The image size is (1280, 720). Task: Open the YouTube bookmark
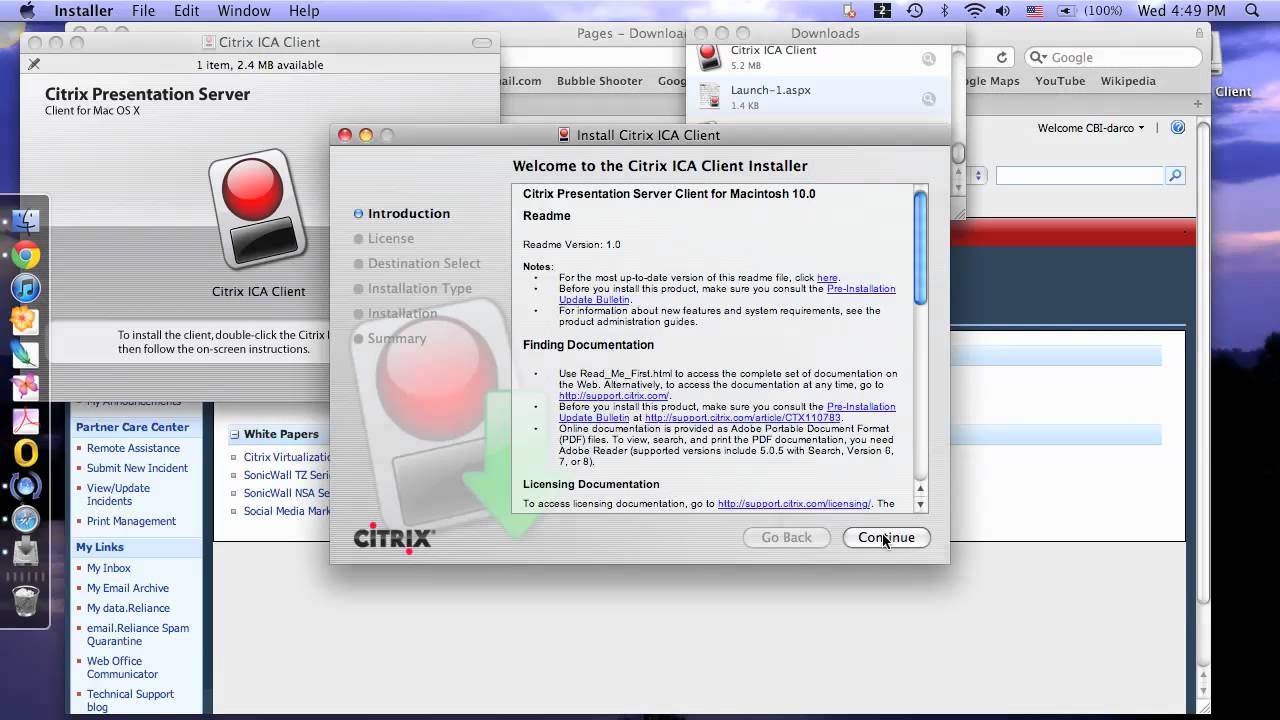(1060, 81)
